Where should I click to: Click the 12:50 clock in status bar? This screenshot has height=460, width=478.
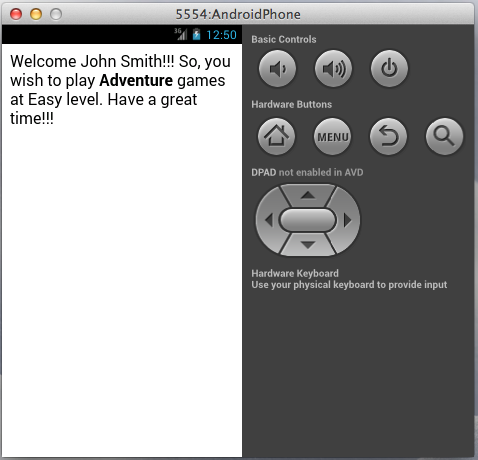221,35
